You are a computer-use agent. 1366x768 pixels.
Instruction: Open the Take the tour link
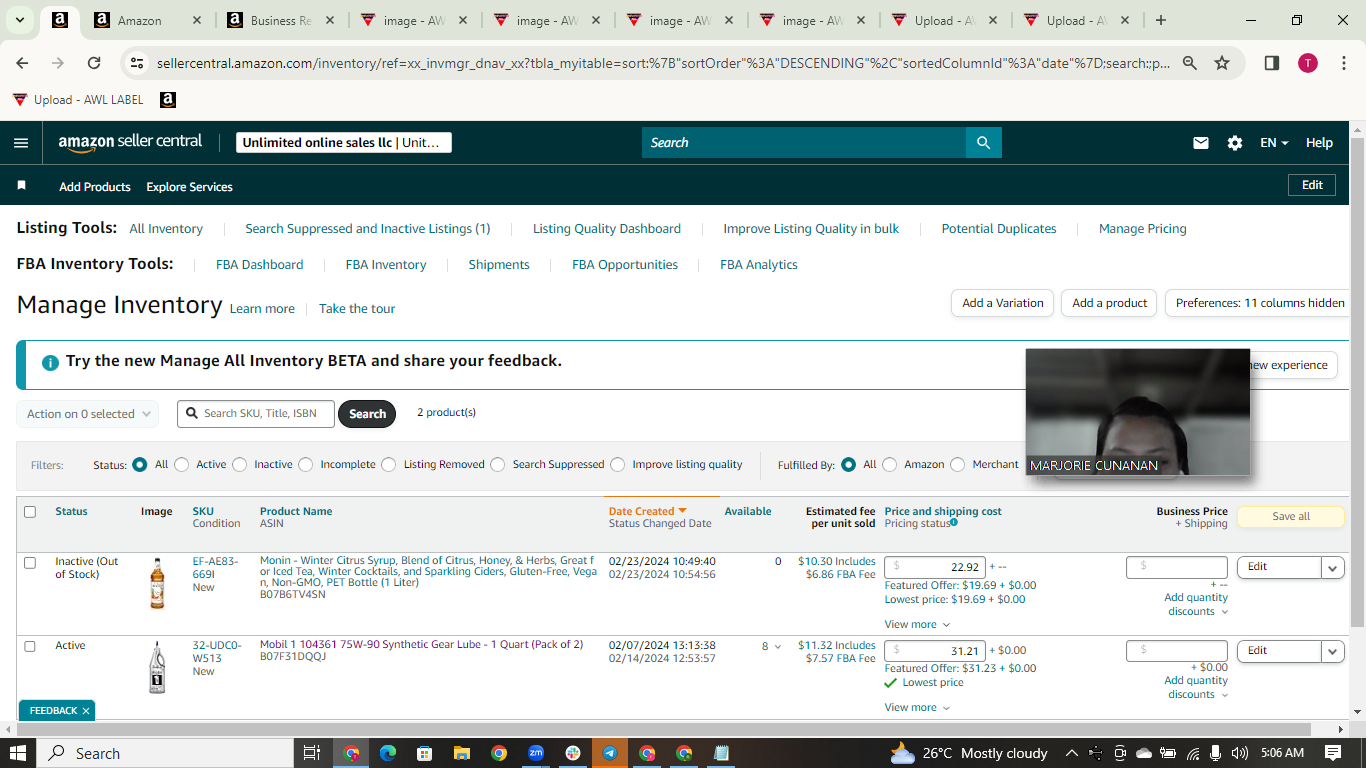pyautogui.click(x=357, y=309)
